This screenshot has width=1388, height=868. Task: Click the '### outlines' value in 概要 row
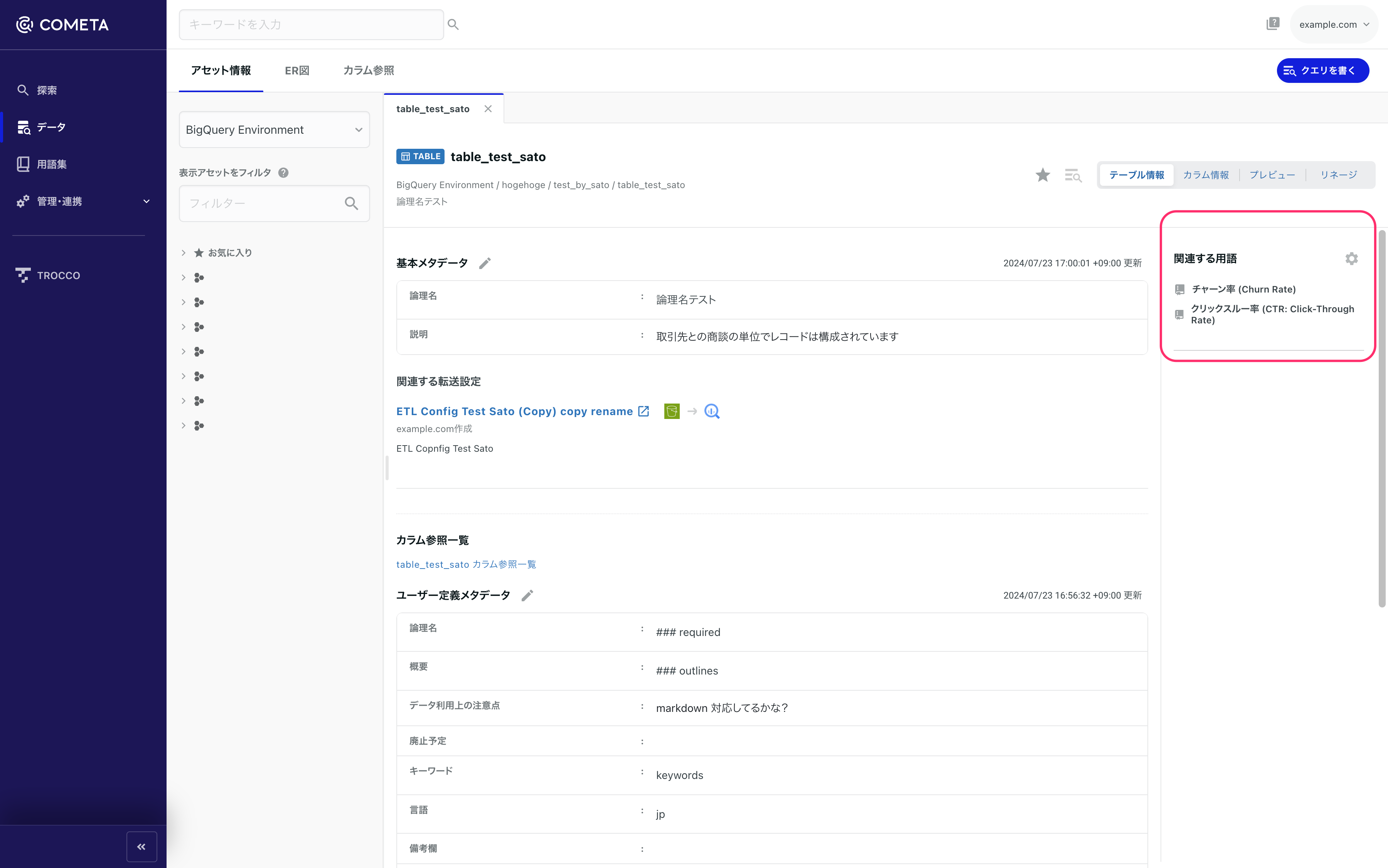point(687,671)
